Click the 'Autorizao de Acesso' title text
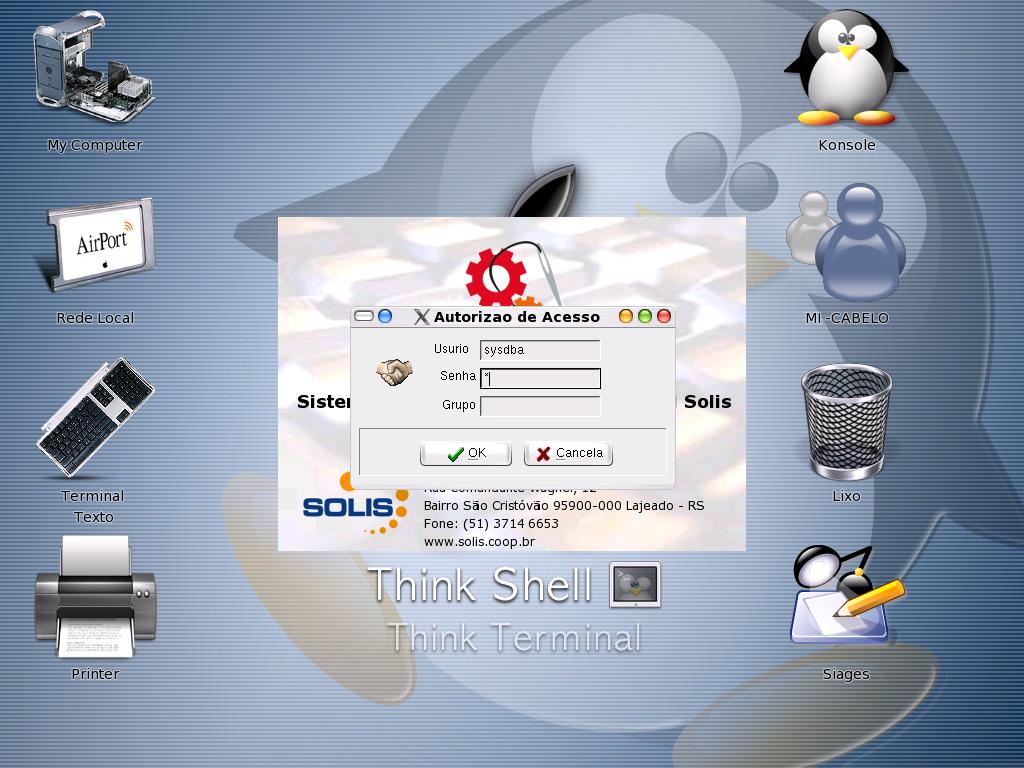Image resolution: width=1024 pixels, height=768 pixels. 517,317
